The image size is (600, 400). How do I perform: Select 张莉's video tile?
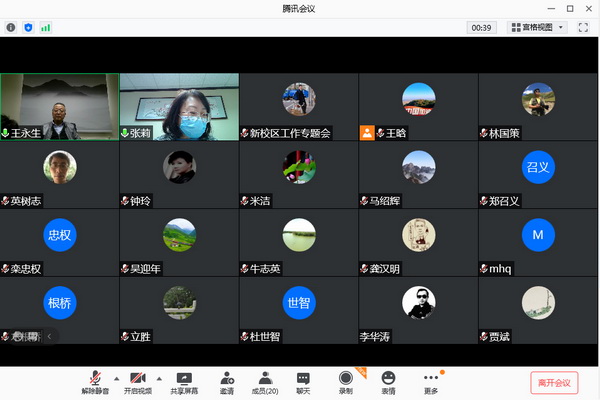[x=179, y=105]
